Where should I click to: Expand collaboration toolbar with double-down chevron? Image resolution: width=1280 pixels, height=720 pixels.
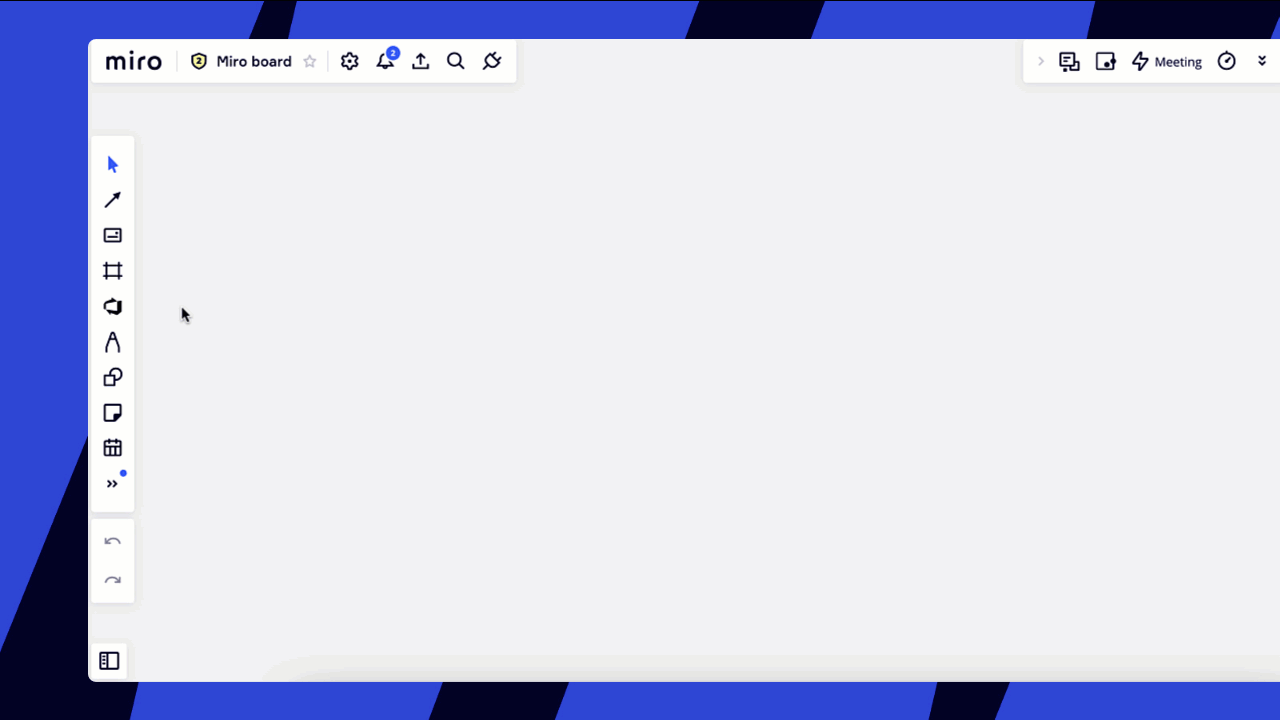point(1262,62)
